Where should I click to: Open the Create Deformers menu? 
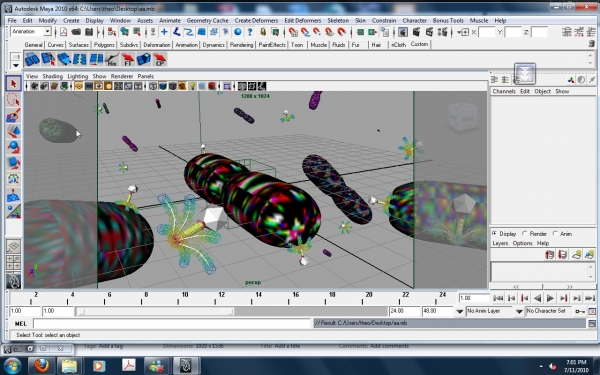click(x=256, y=20)
